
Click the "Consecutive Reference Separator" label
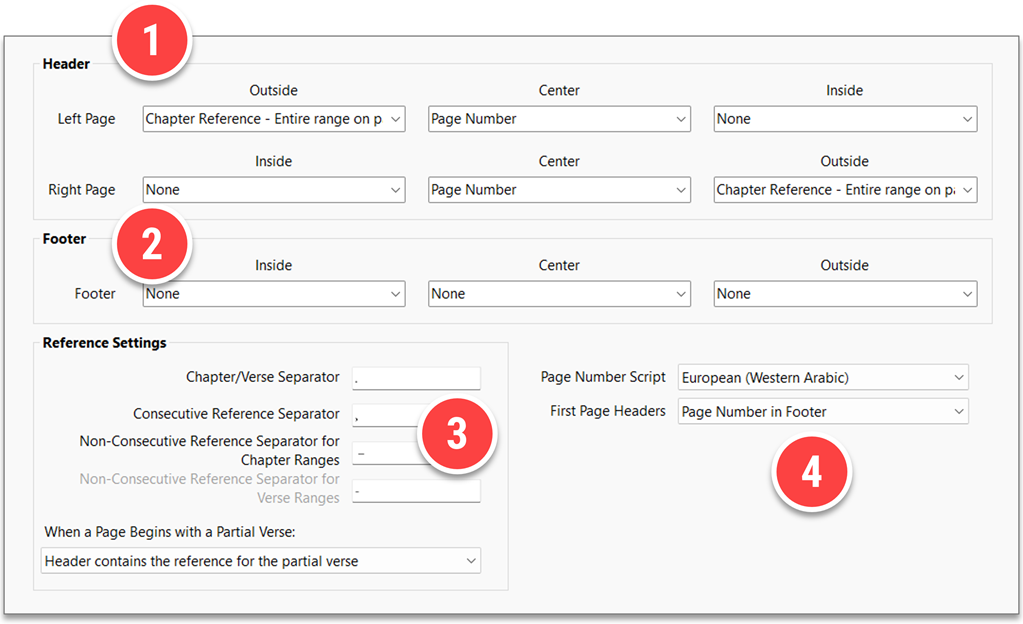[x=236, y=414]
